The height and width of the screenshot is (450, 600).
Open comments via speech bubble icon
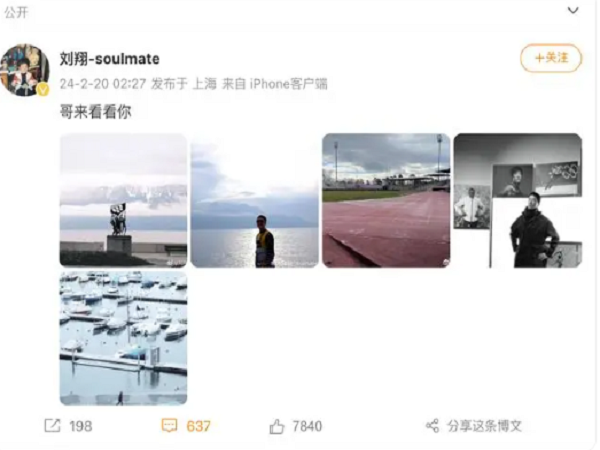[x=169, y=426]
